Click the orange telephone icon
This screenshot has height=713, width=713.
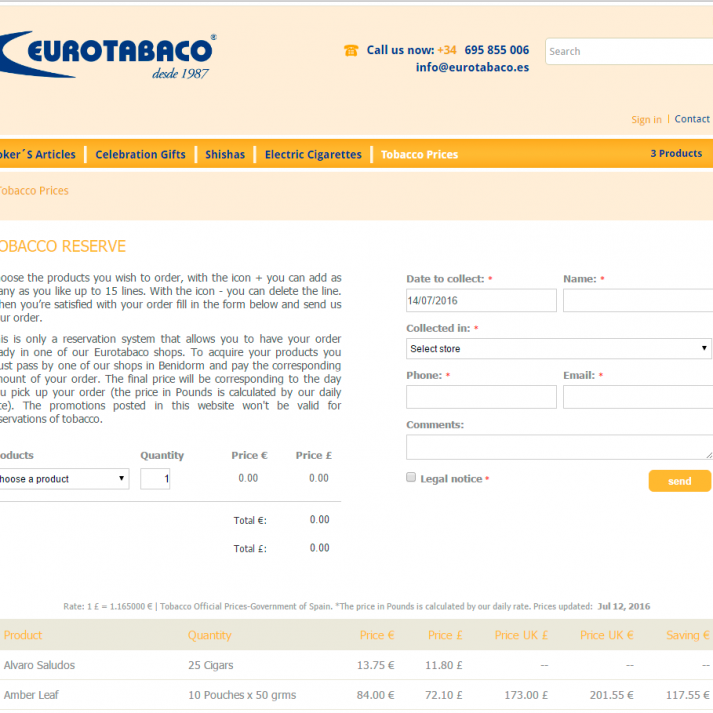(x=351, y=50)
